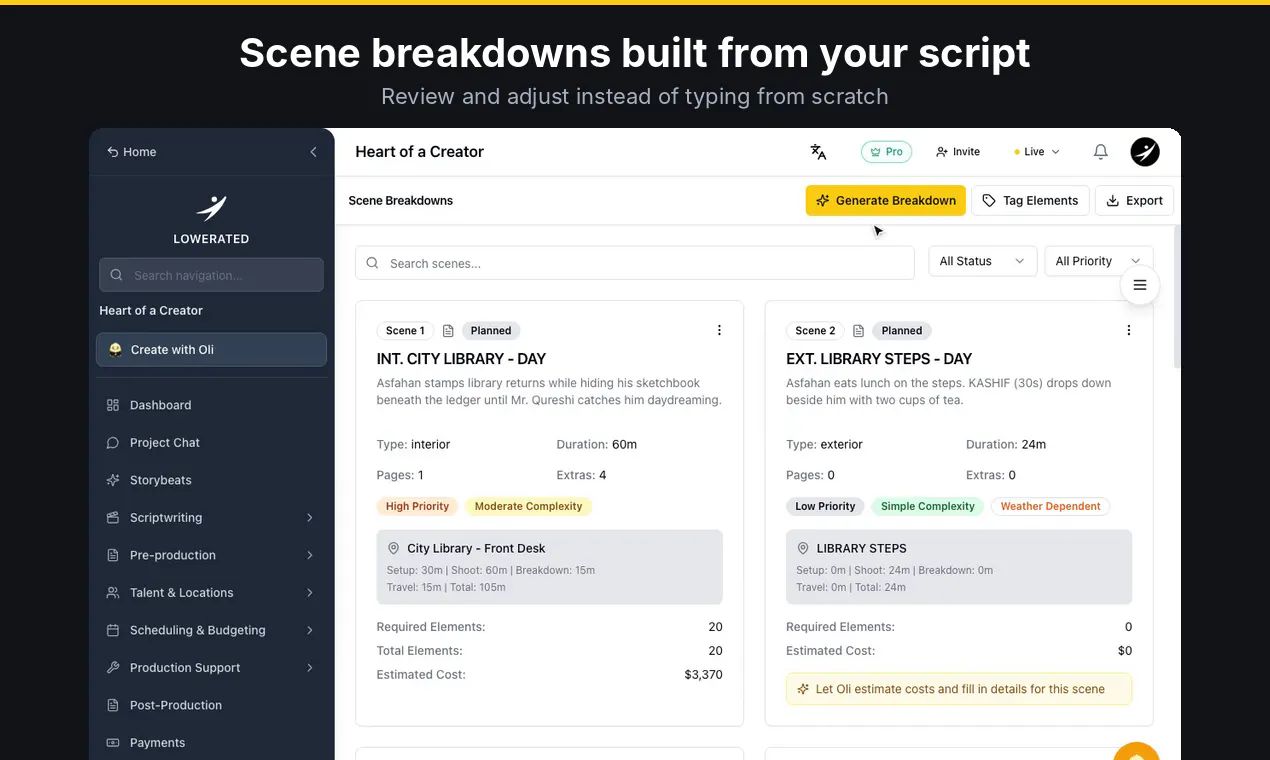
Task: Click City Library location pin icon
Action: click(x=393, y=549)
